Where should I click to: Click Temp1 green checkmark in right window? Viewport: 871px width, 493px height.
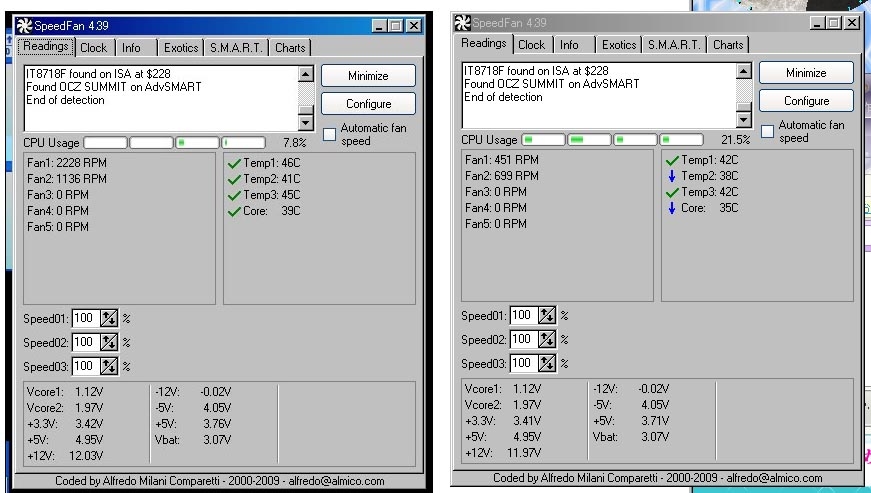[x=672, y=160]
